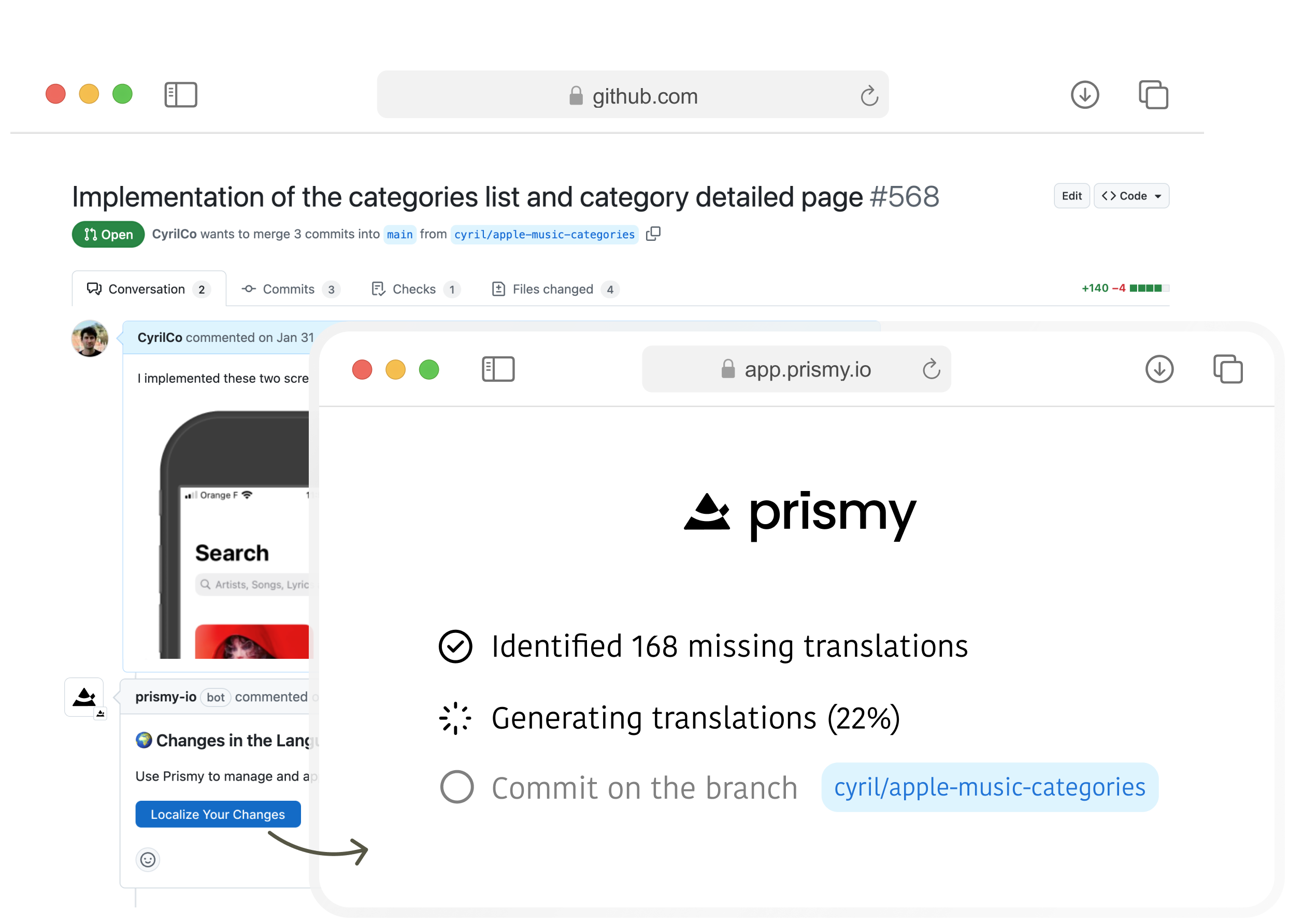Reload the github.com page
The width and height of the screenshot is (1289, 924).
point(869,96)
